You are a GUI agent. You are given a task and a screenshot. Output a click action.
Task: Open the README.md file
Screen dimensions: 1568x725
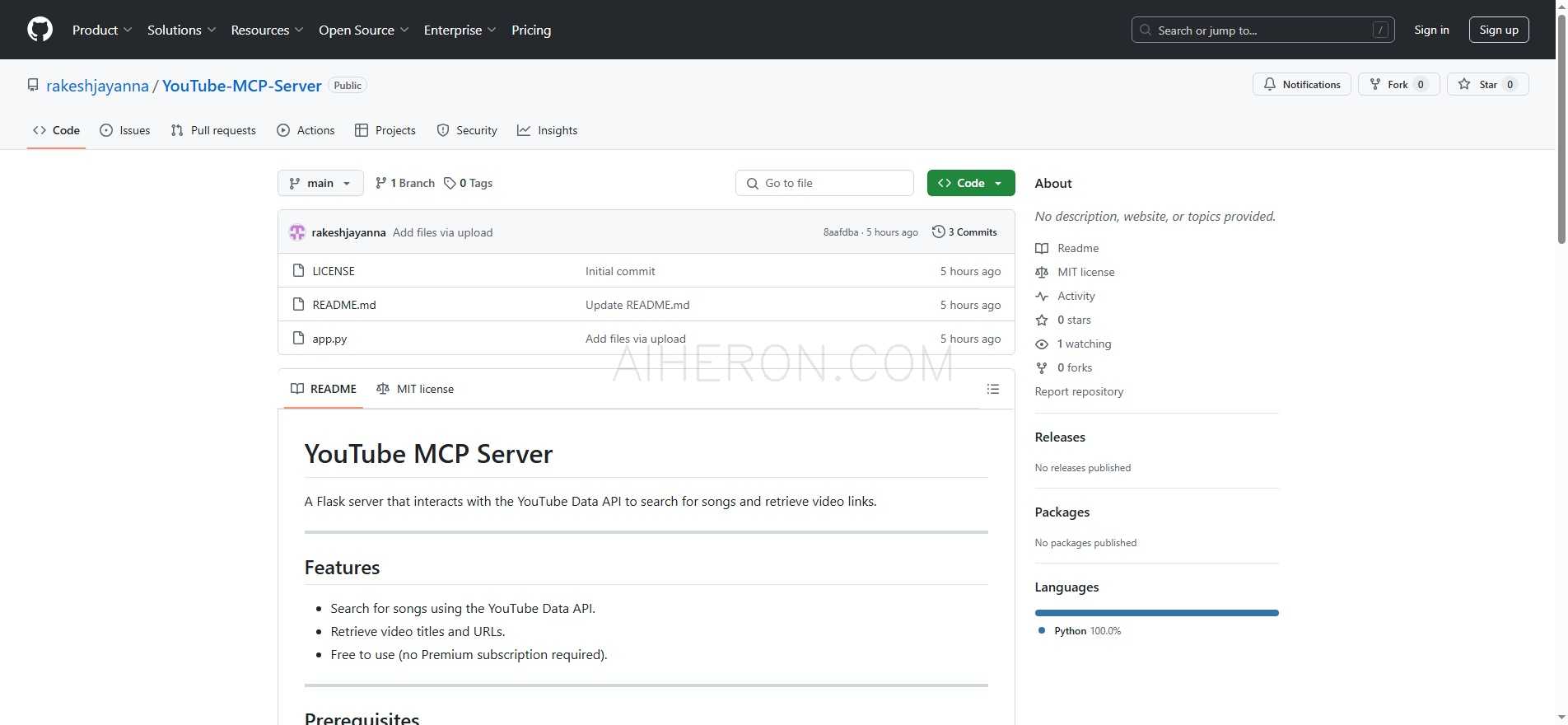pos(344,305)
